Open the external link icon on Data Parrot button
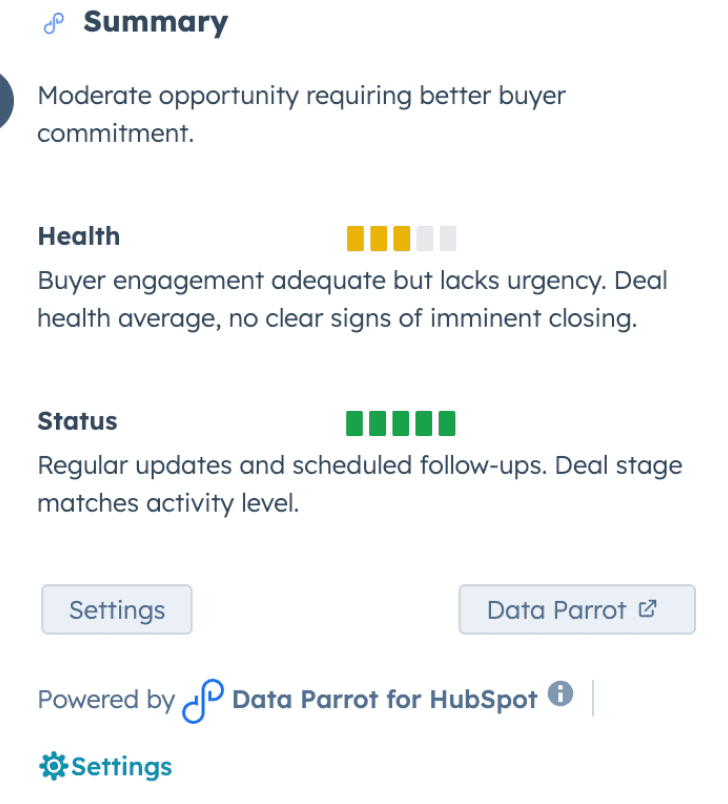 (649, 608)
